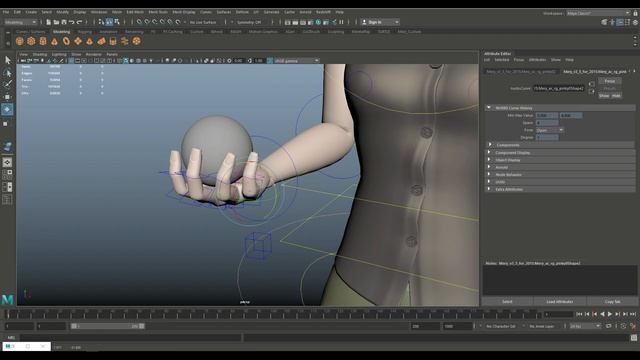Toggle the Modeling Toolkit icon at top right
This screenshot has height=360, width=640.
[604, 22]
